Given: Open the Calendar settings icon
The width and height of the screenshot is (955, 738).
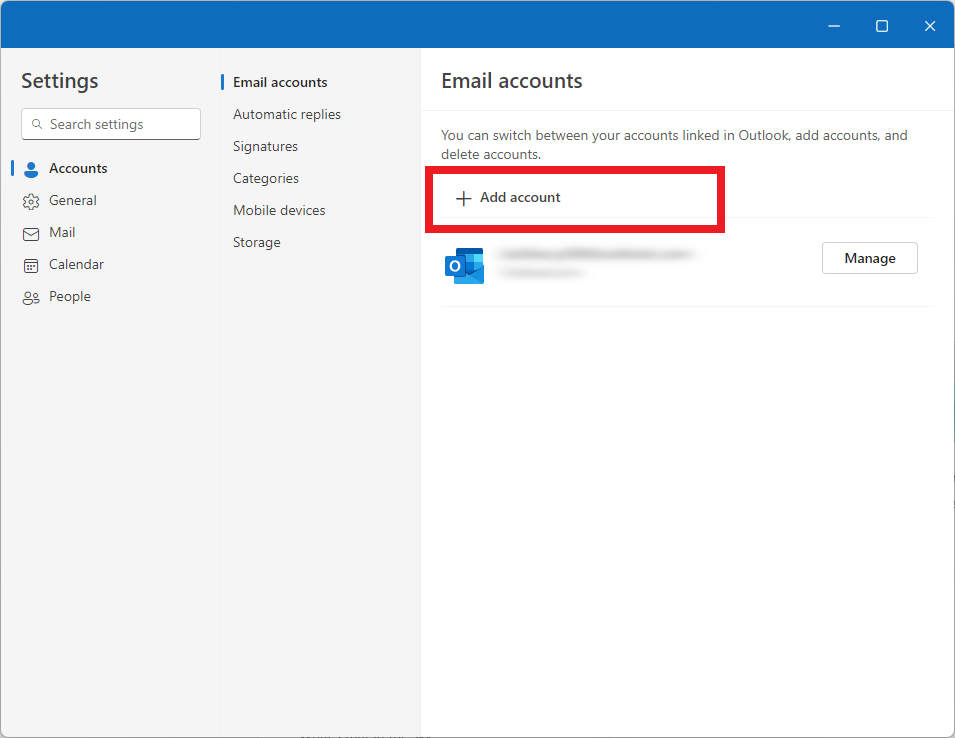Looking at the screenshot, I should pos(31,264).
